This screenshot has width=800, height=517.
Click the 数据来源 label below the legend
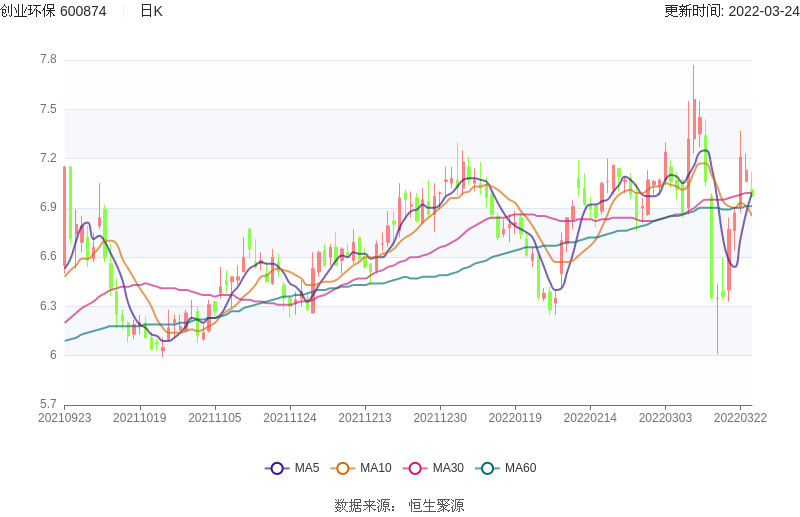(x=365, y=505)
